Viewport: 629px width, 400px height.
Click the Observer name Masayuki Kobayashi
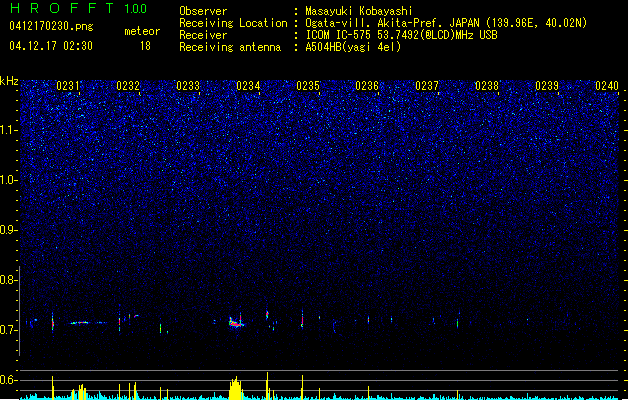point(359,11)
